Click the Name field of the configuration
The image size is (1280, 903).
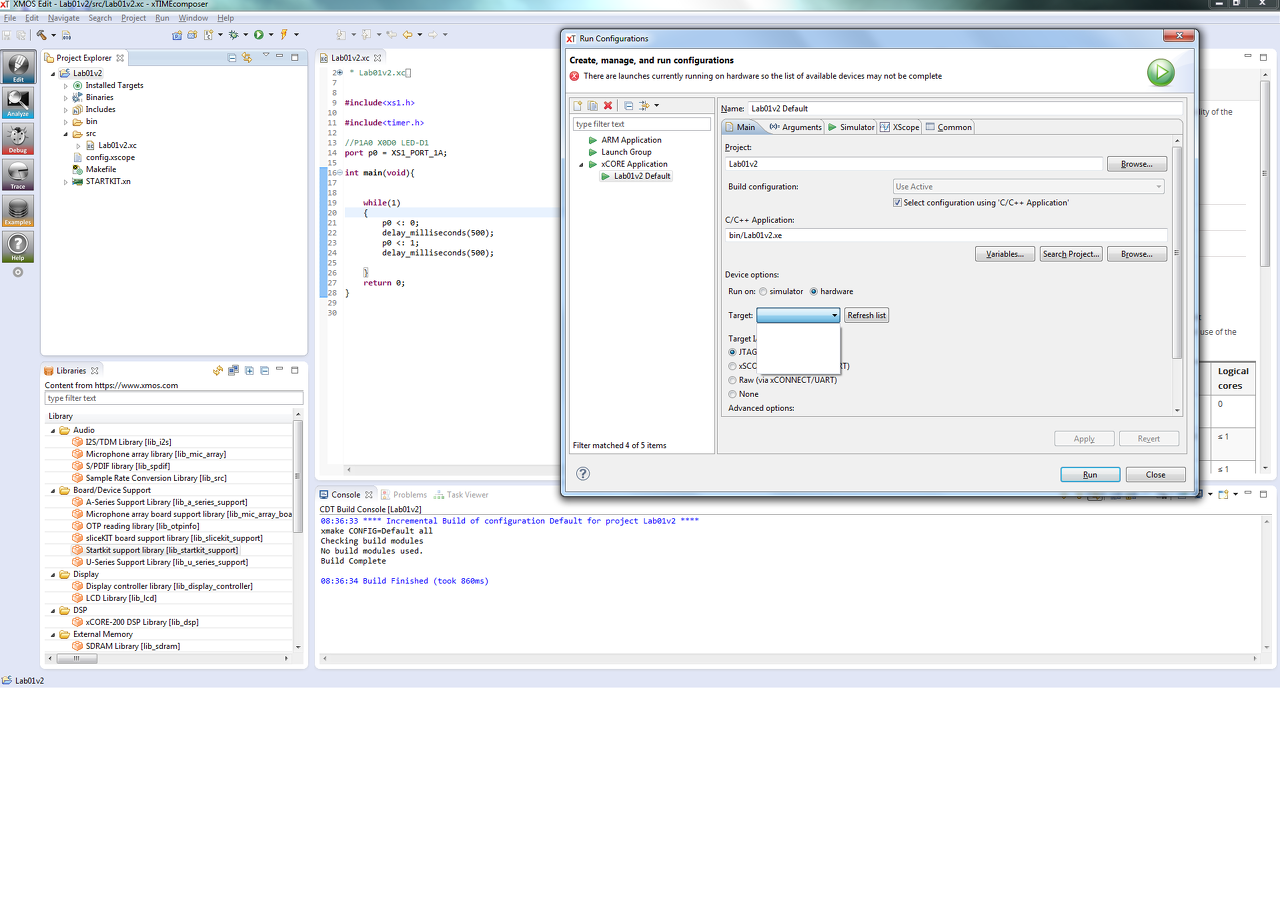pyautogui.click(x=965, y=108)
